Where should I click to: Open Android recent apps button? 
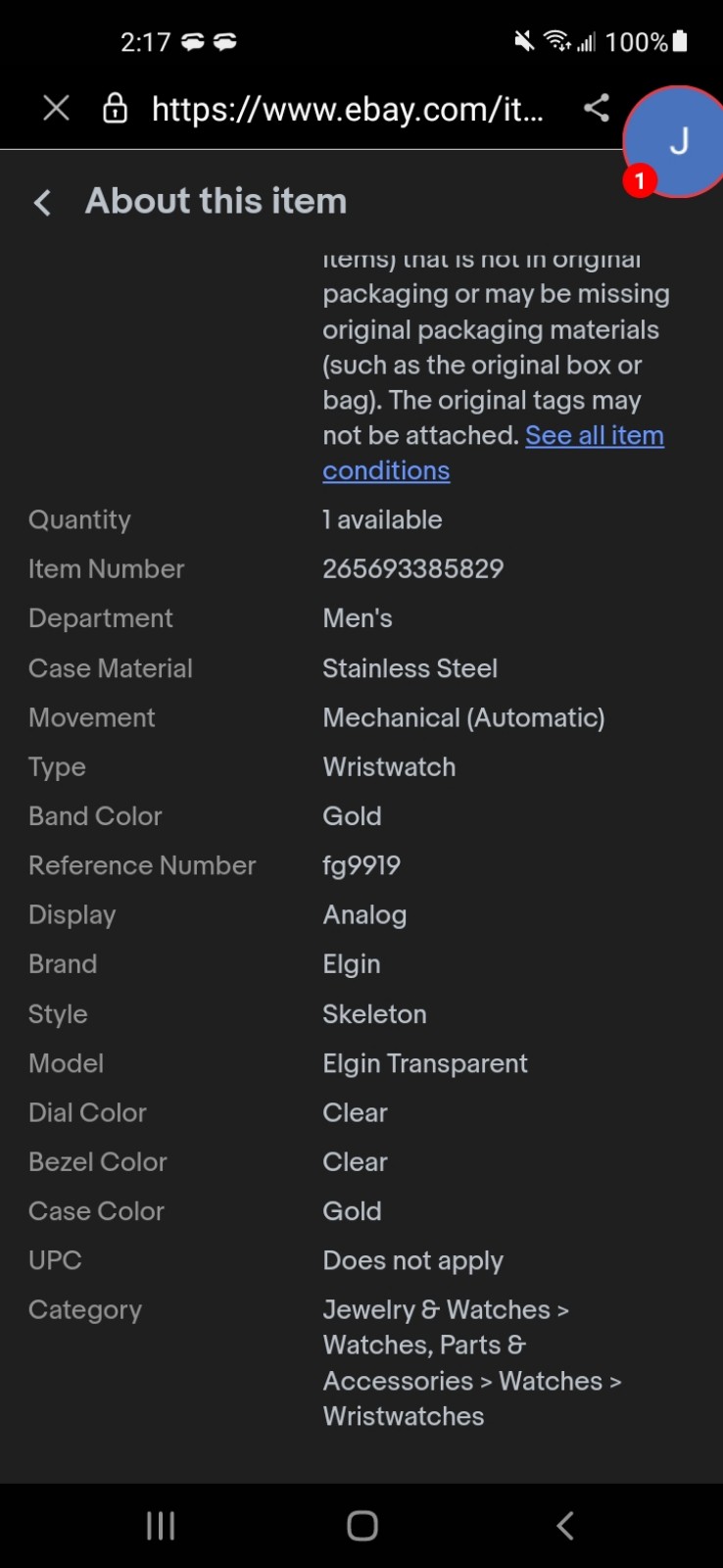161,1526
